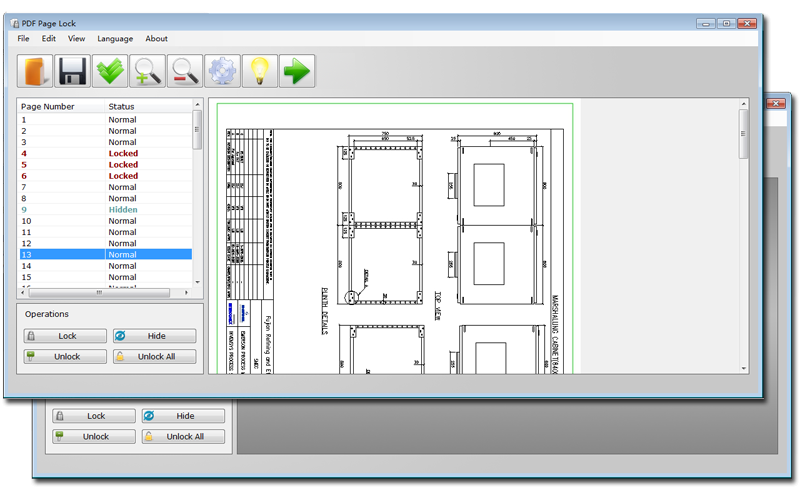Click the green checkmark toolbar icon
The width and height of the screenshot is (800, 500).
click(x=110, y=71)
